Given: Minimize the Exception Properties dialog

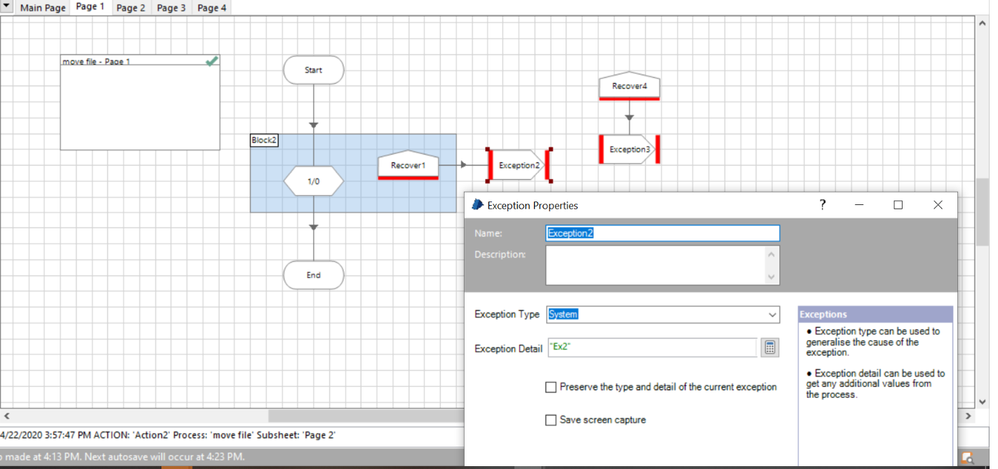Looking at the screenshot, I should click(859, 205).
